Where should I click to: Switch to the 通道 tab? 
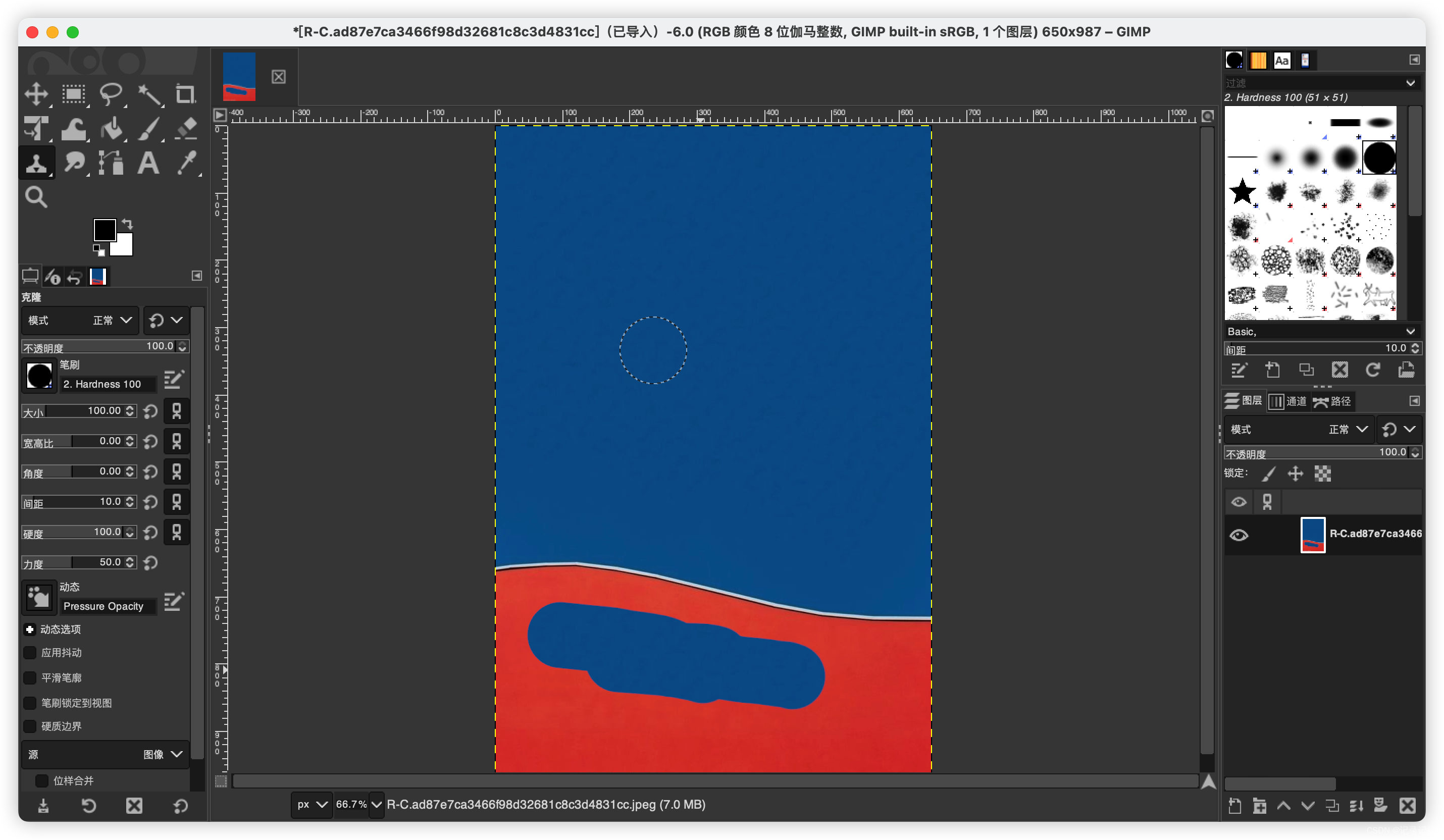(x=1288, y=401)
